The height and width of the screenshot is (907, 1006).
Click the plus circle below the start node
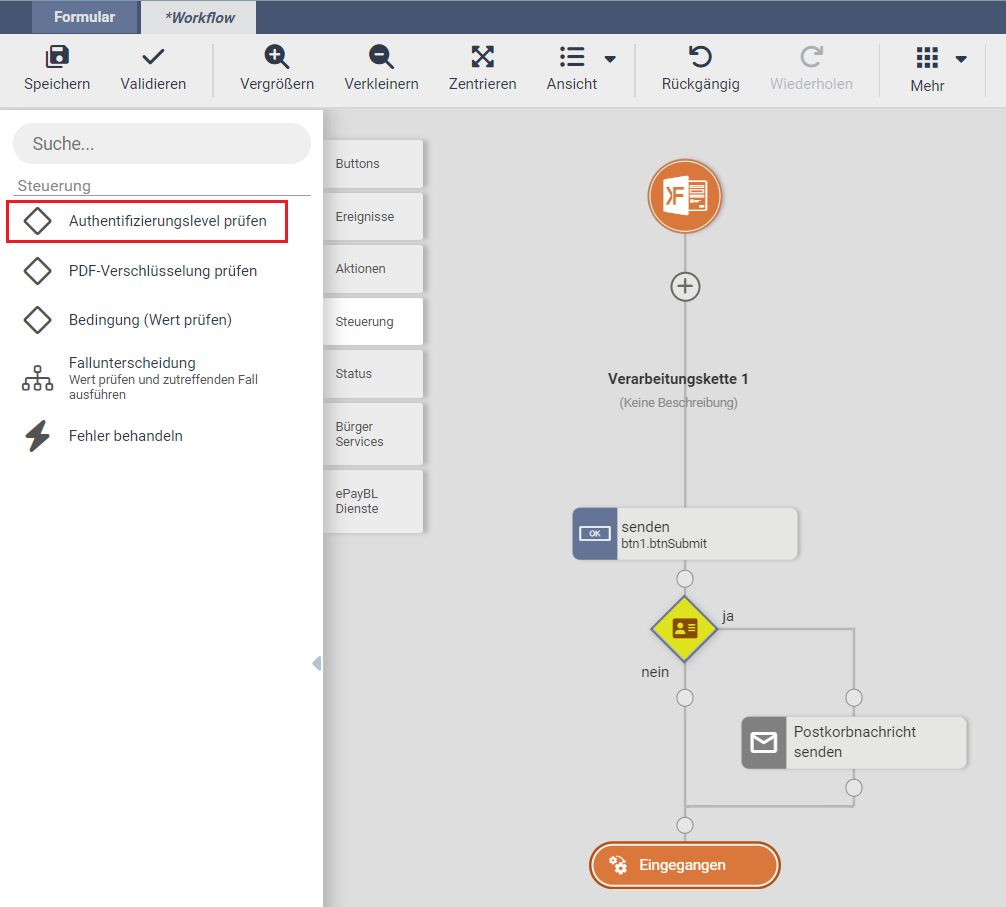tap(685, 287)
